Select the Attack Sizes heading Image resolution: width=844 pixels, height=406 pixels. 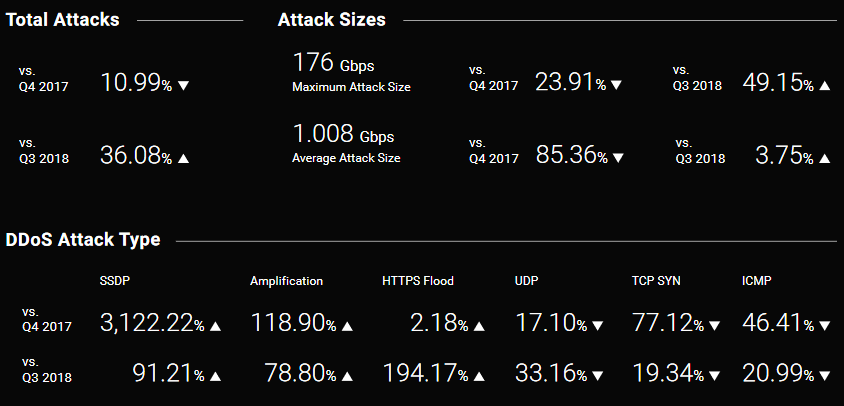(332, 20)
